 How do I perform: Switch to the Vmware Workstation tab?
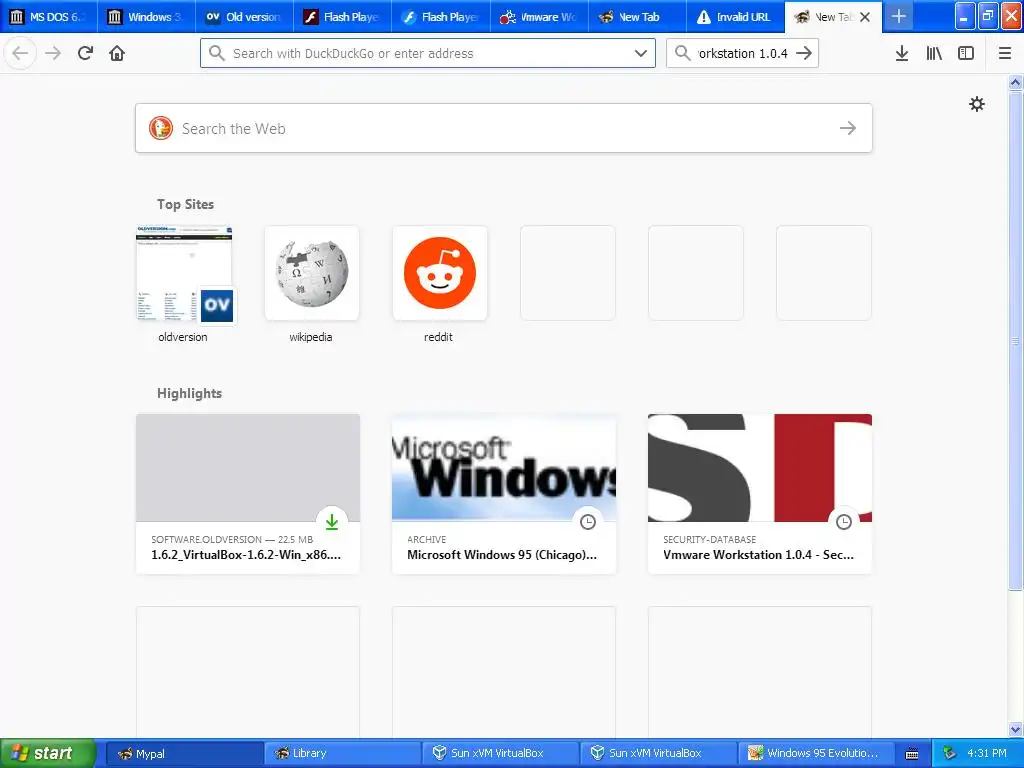tap(539, 17)
